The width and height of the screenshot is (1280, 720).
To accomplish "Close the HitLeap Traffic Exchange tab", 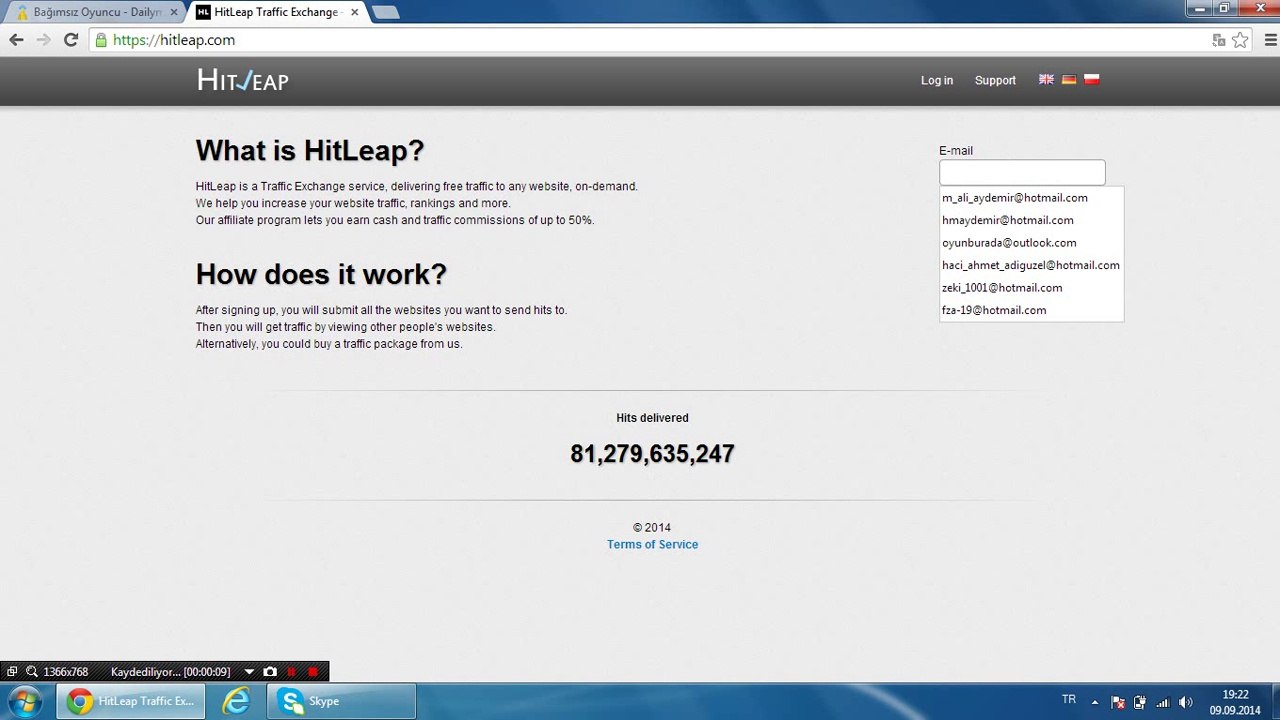I will point(354,12).
